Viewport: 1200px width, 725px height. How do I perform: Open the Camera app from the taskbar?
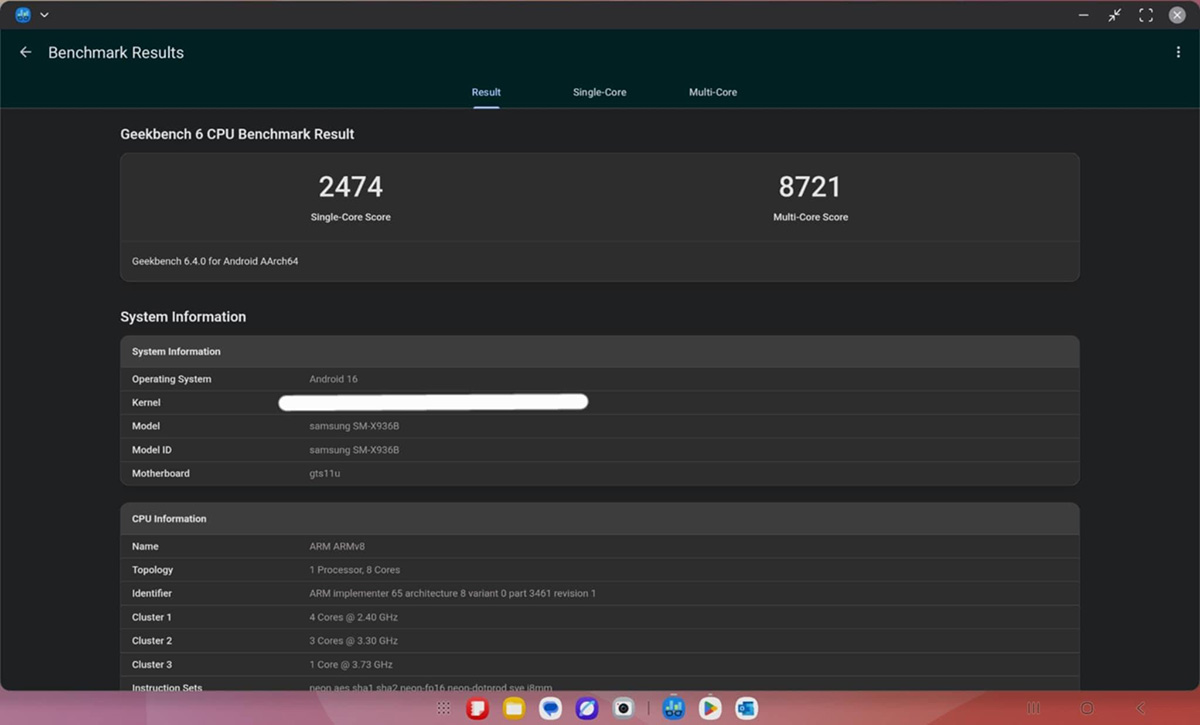[x=623, y=708]
